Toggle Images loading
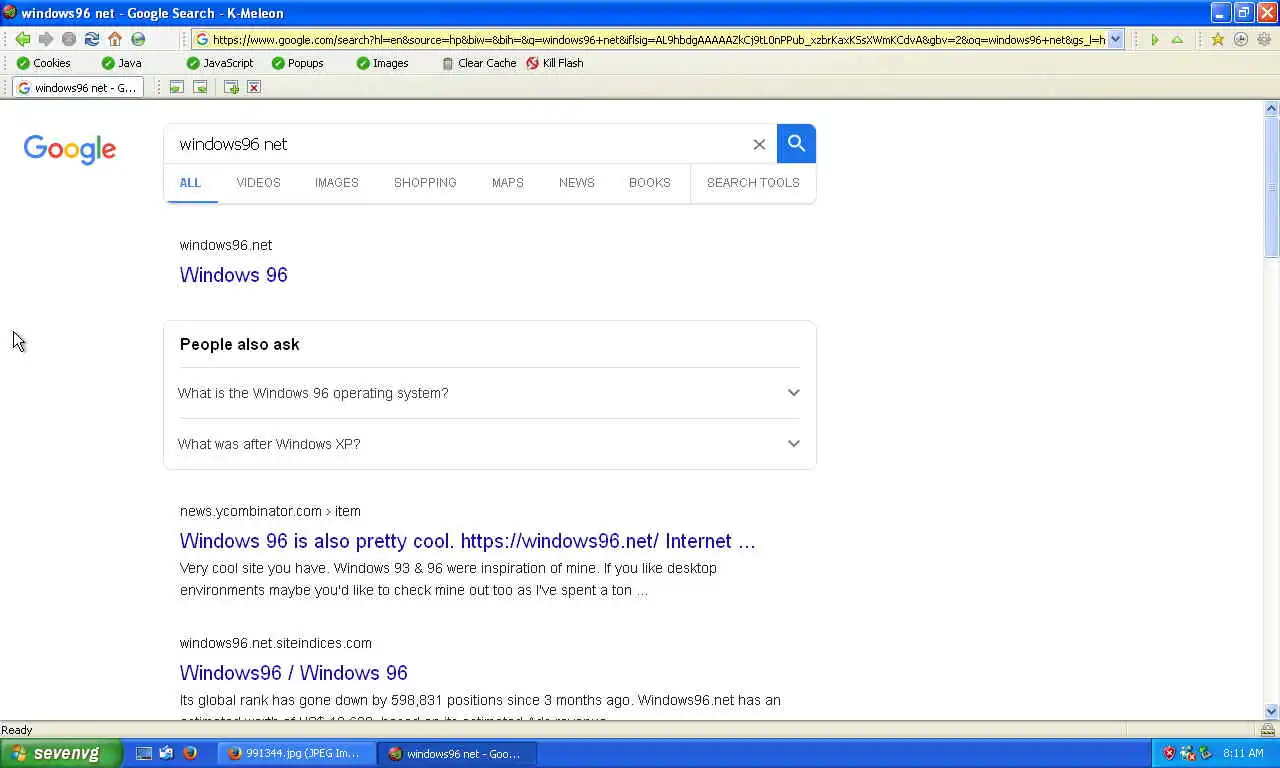This screenshot has height=768, width=1280. 382,63
